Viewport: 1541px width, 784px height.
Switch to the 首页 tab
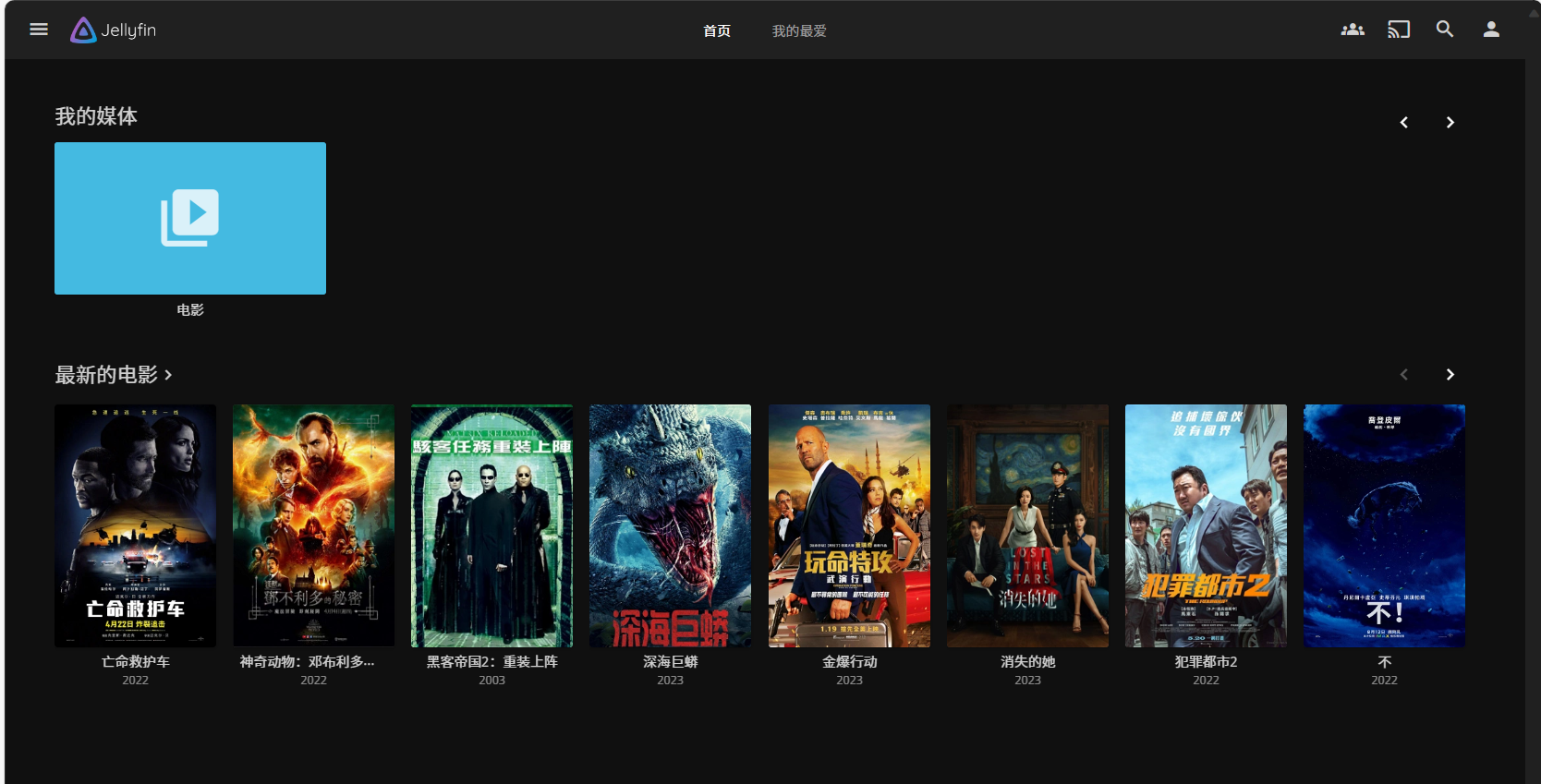[717, 30]
